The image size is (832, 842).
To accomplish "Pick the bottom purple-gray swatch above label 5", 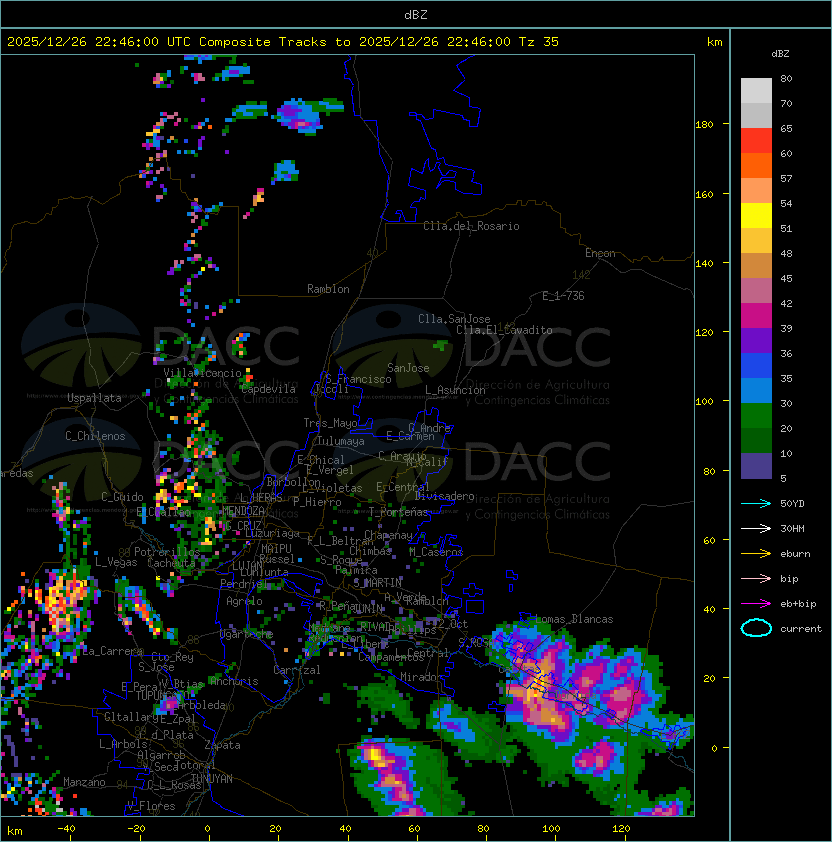I will (756, 466).
